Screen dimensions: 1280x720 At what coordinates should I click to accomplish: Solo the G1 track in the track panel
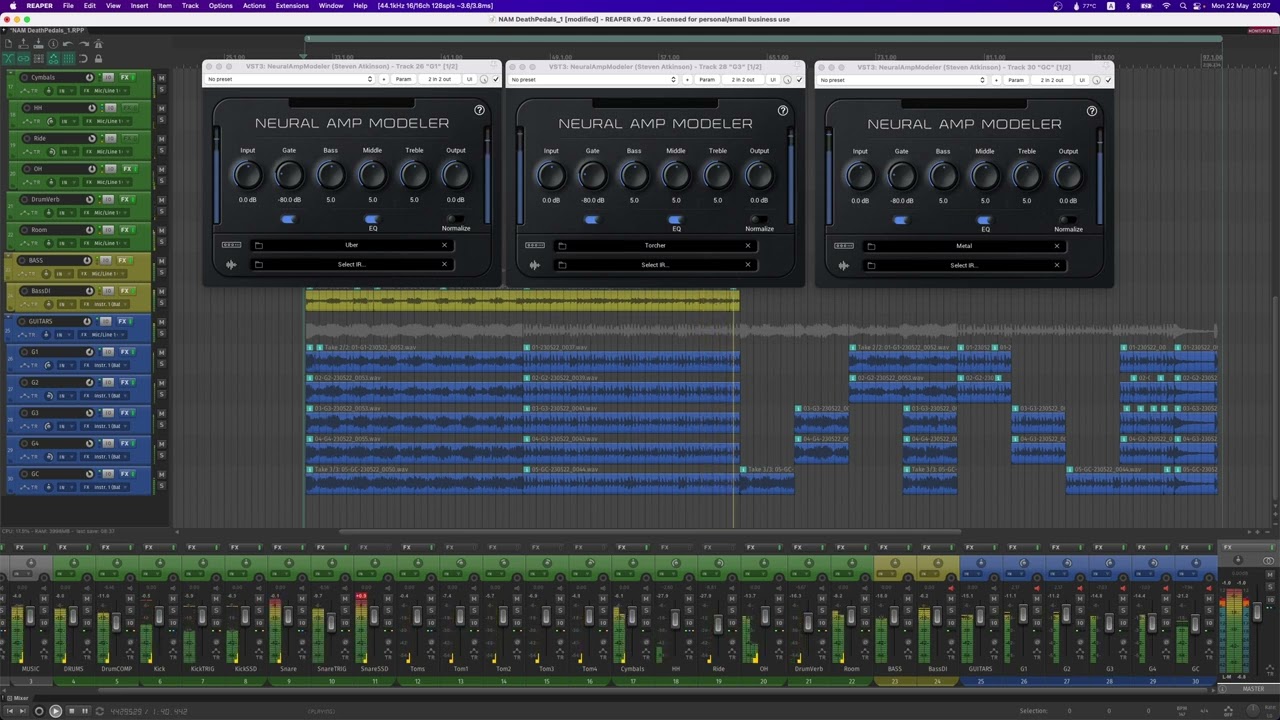coord(161,363)
